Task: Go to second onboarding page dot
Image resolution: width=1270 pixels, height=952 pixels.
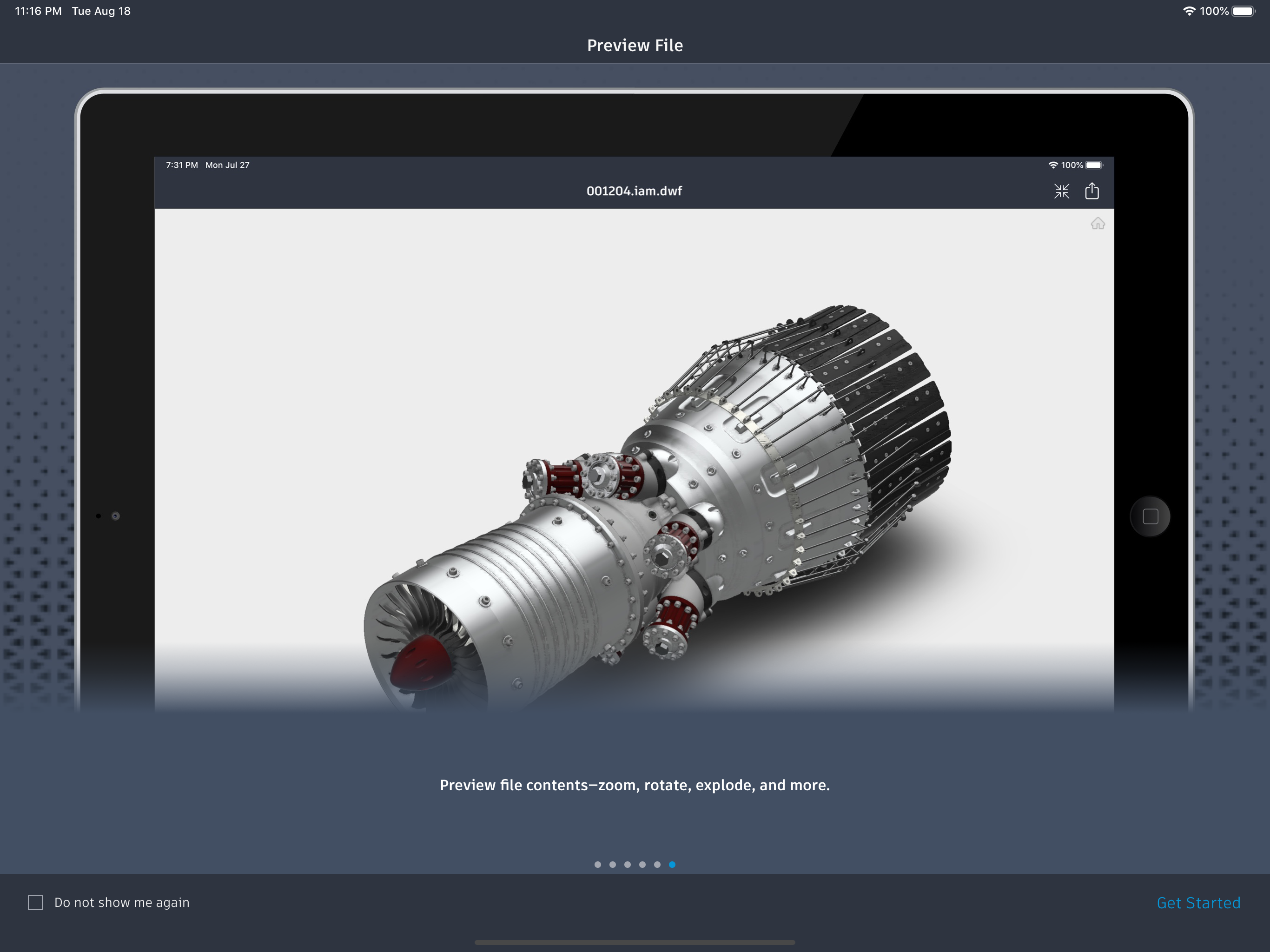Action: 613,864
